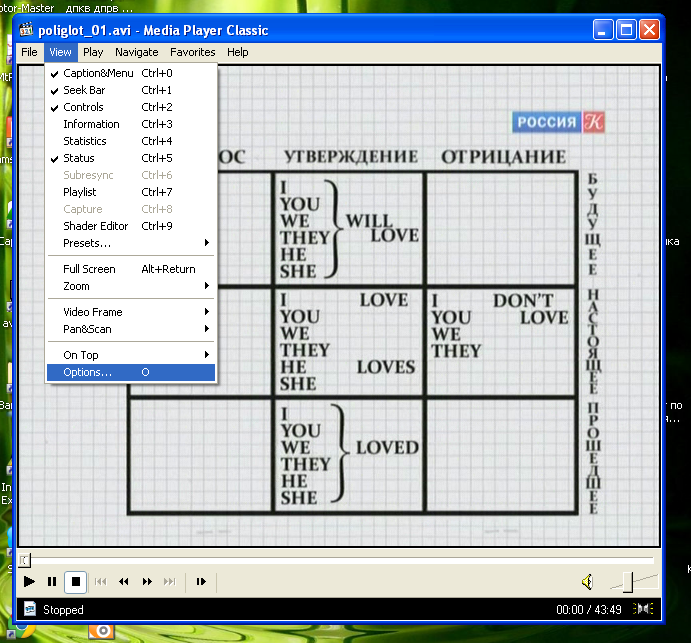Open the Play menu
The image size is (691, 643).
tap(93, 52)
